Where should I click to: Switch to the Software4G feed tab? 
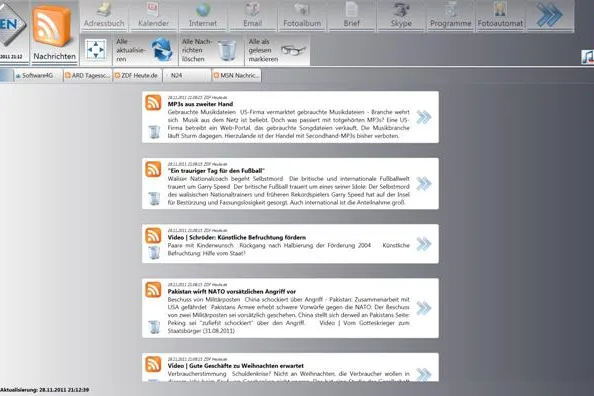click(38, 75)
